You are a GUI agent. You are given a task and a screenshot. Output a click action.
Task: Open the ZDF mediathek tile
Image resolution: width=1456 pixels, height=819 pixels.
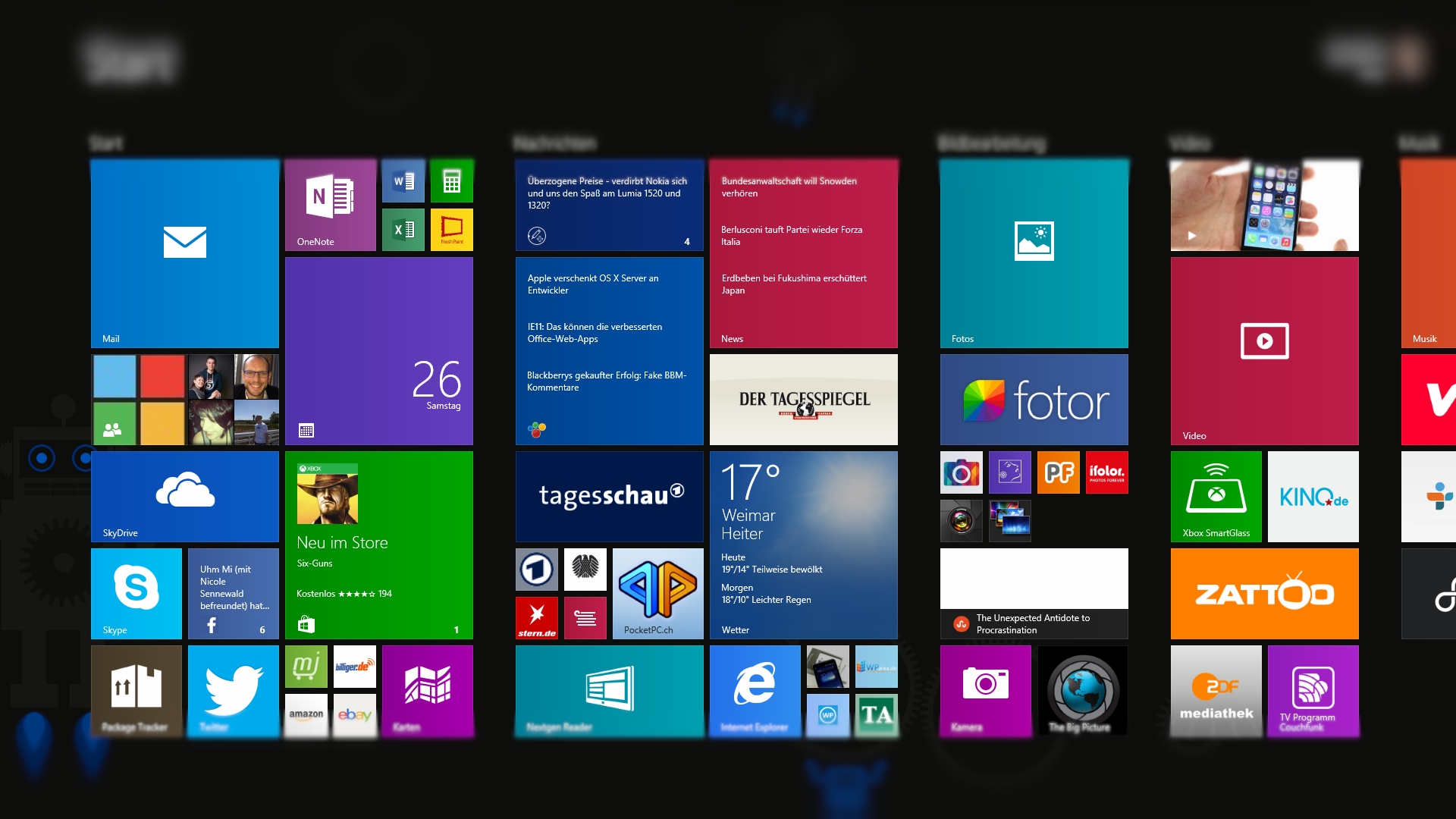(x=1216, y=691)
